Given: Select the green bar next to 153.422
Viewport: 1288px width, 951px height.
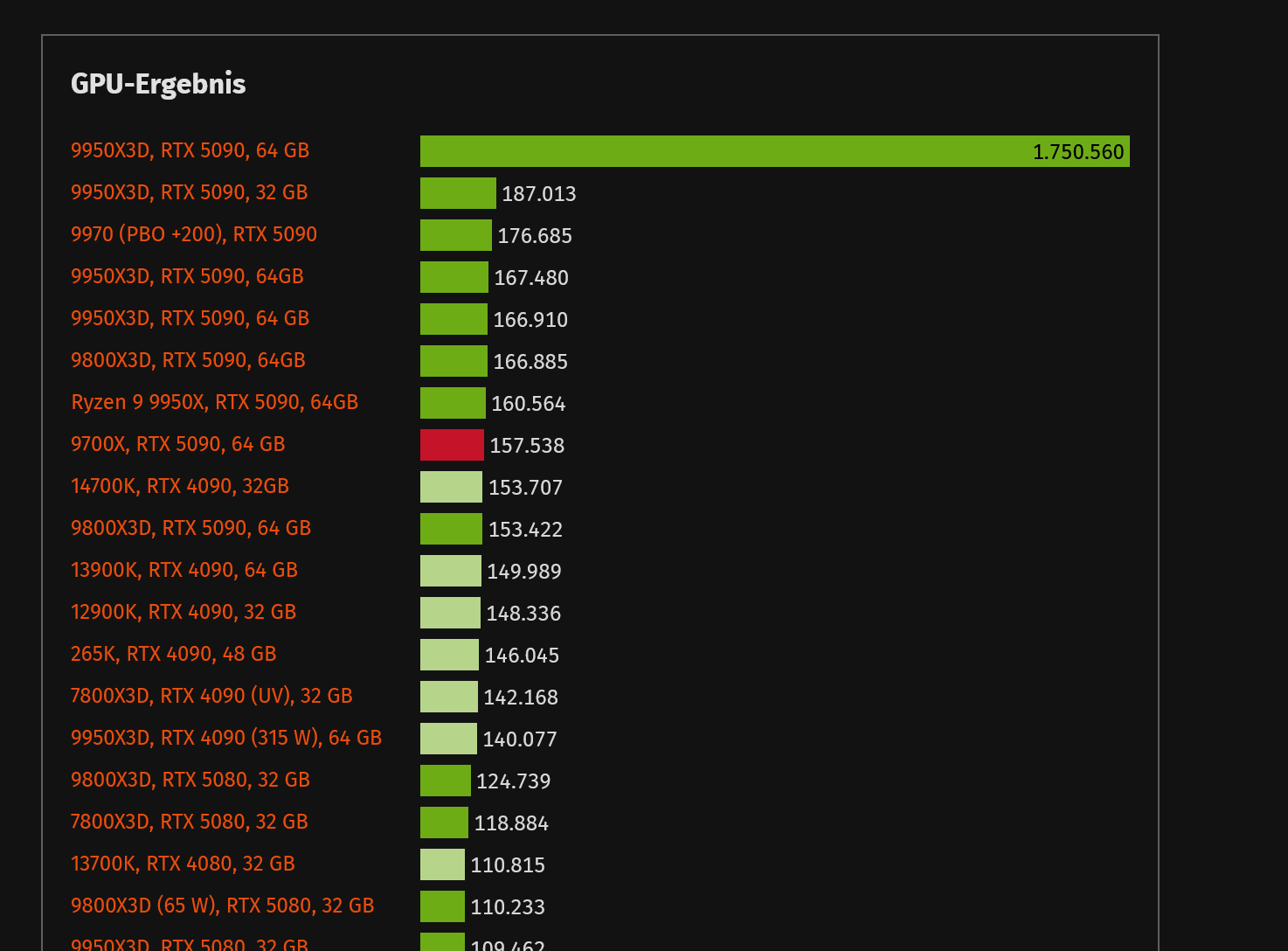Looking at the screenshot, I should [x=451, y=529].
